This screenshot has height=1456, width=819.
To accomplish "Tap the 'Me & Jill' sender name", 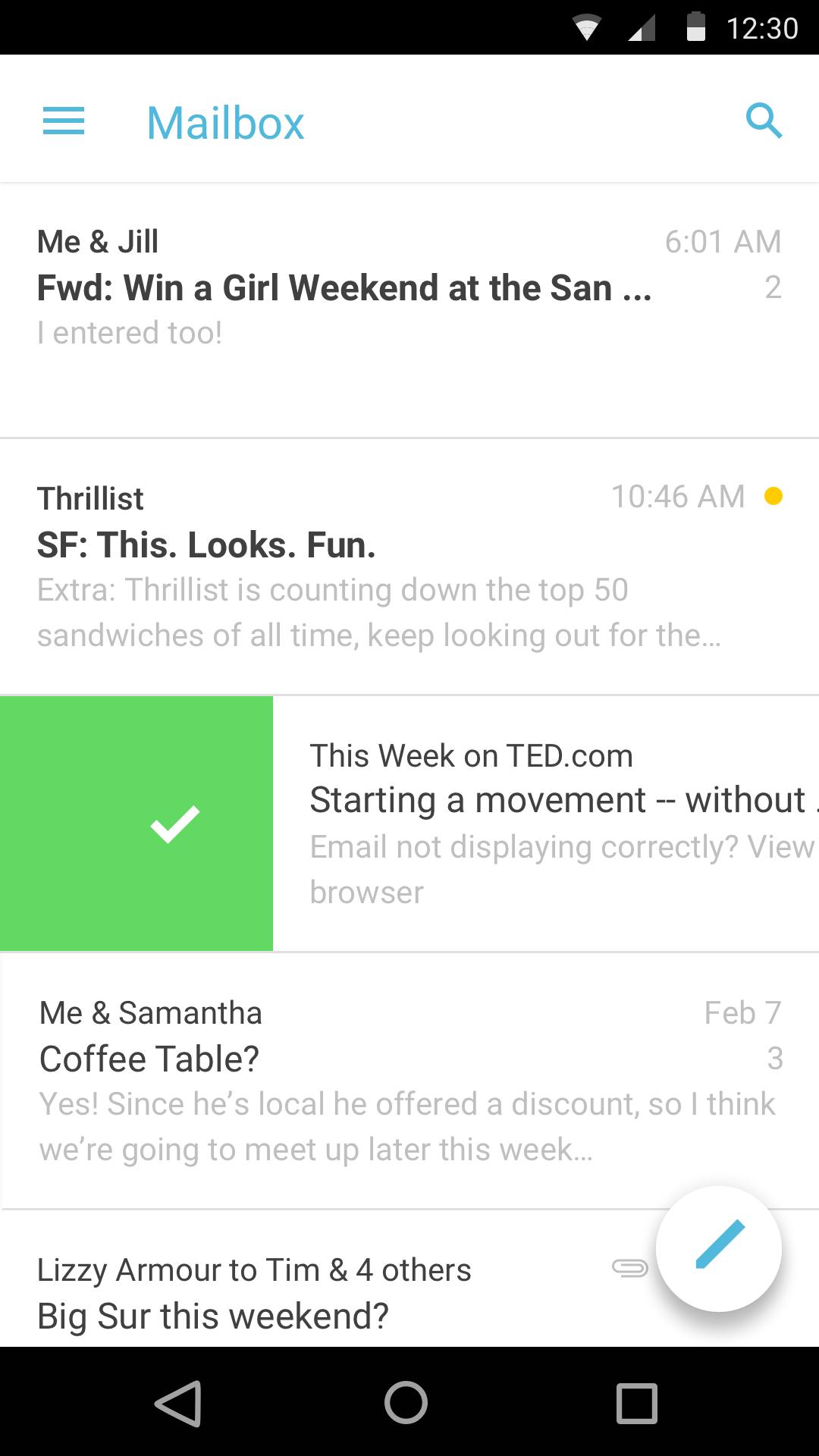I will point(98,242).
